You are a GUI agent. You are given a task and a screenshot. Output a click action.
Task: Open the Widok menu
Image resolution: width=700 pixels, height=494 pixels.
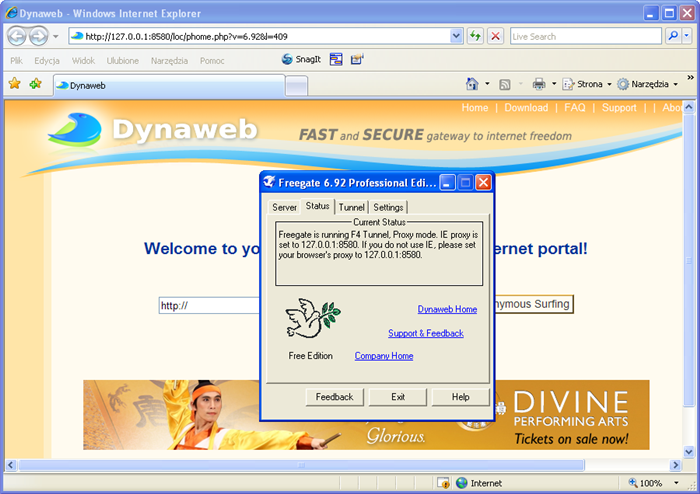[x=83, y=61]
